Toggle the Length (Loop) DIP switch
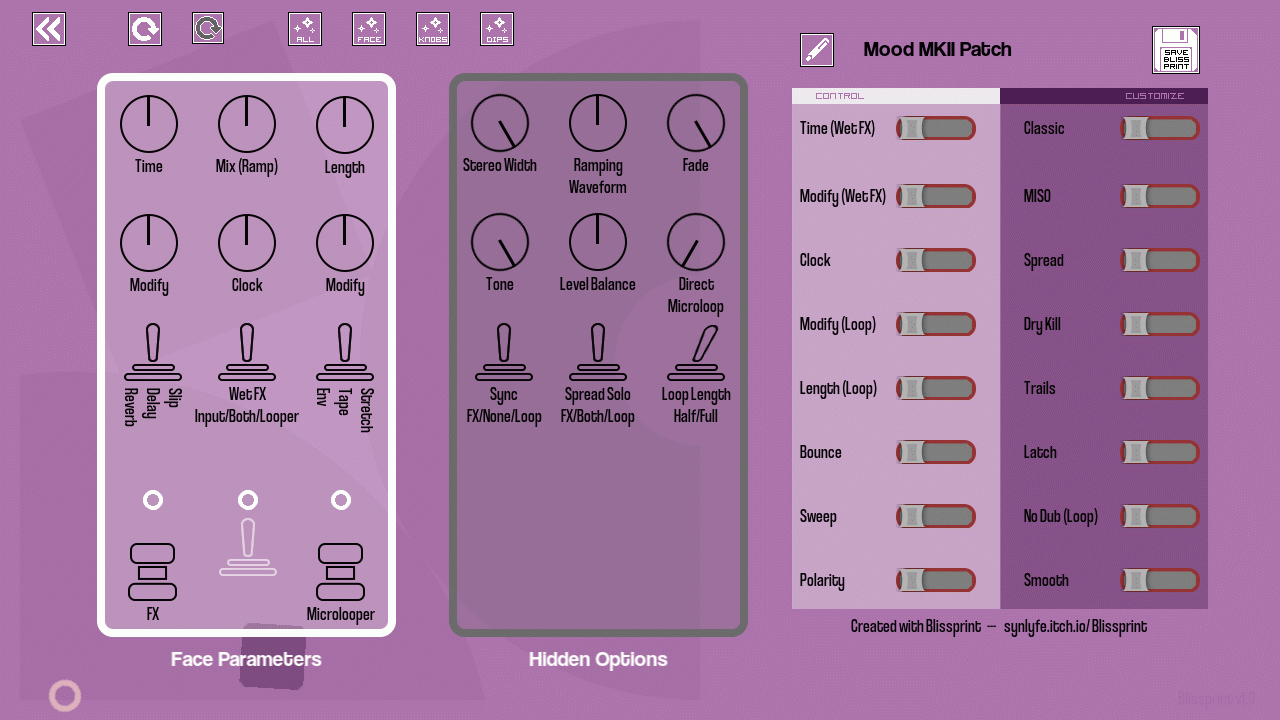The width and height of the screenshot is (1280, 720). [x=936, y=388]
